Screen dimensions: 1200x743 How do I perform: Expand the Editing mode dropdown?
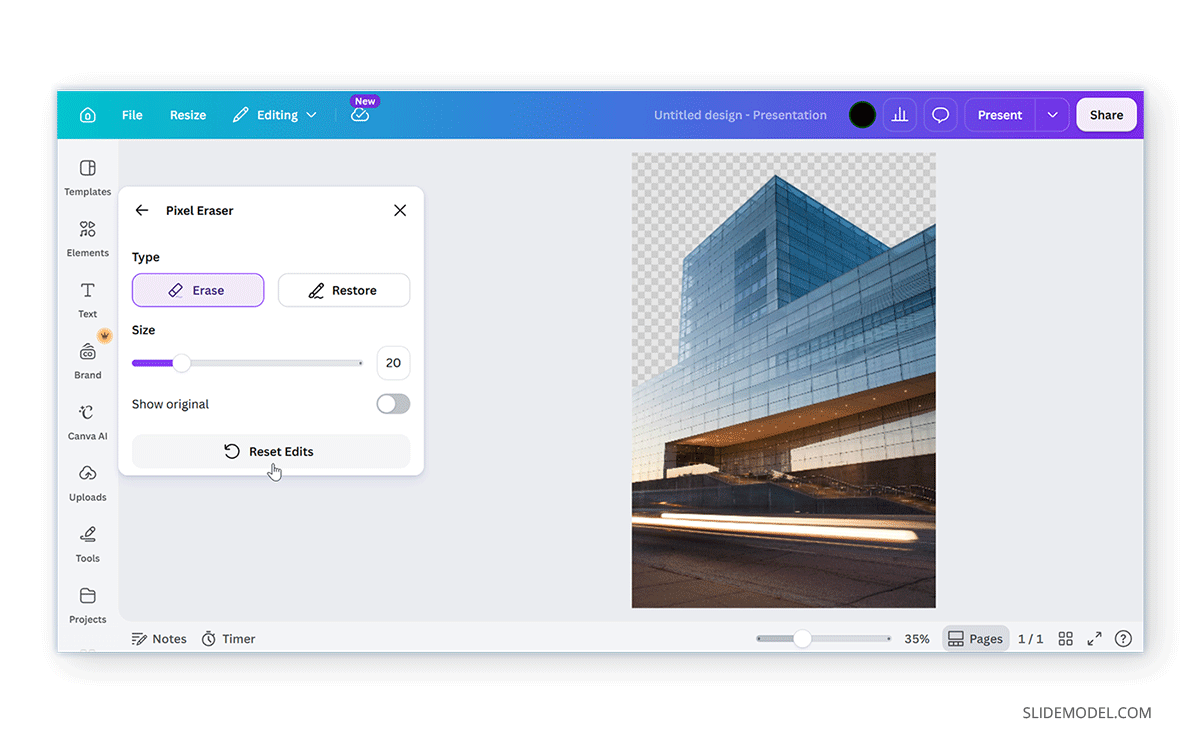(275, 115)
